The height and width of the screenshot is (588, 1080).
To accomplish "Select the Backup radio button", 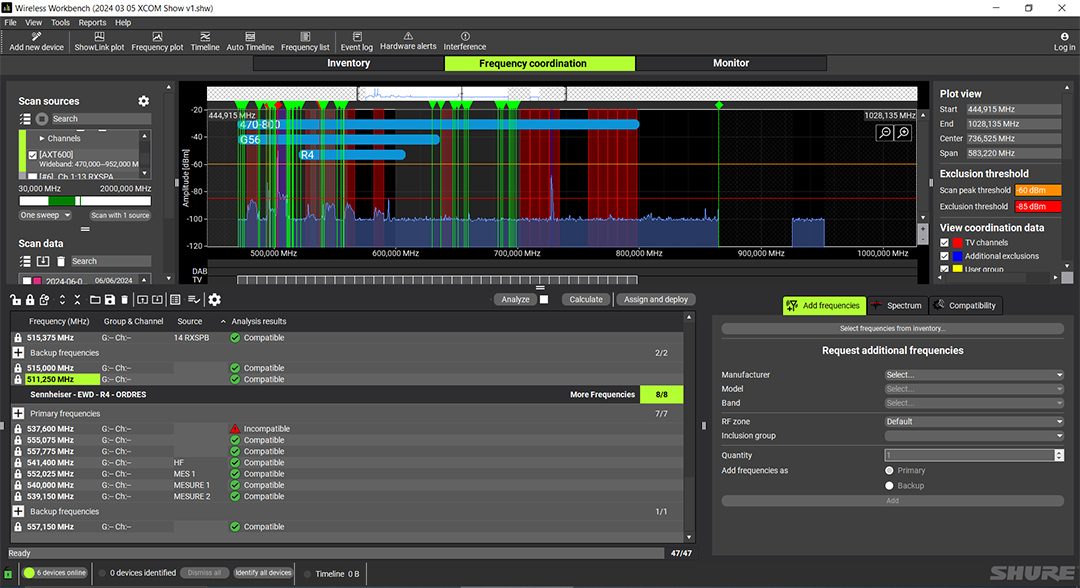I will (889, 485).
